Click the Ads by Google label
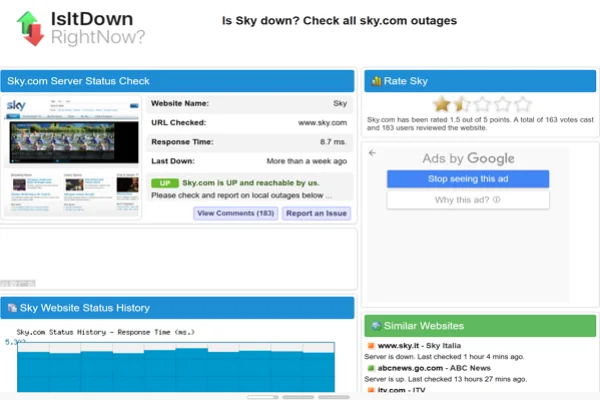Viewport: 600px width, 400px height. point(468,158)
